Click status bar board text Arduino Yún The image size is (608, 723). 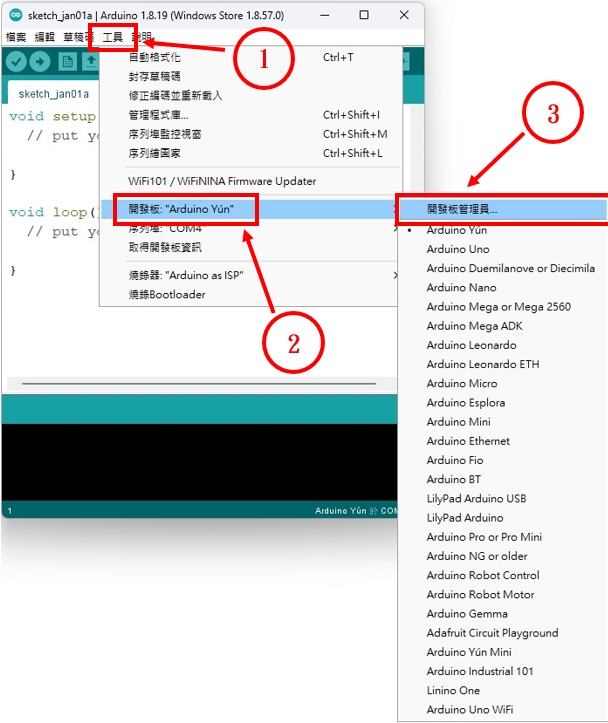(341, 511)
